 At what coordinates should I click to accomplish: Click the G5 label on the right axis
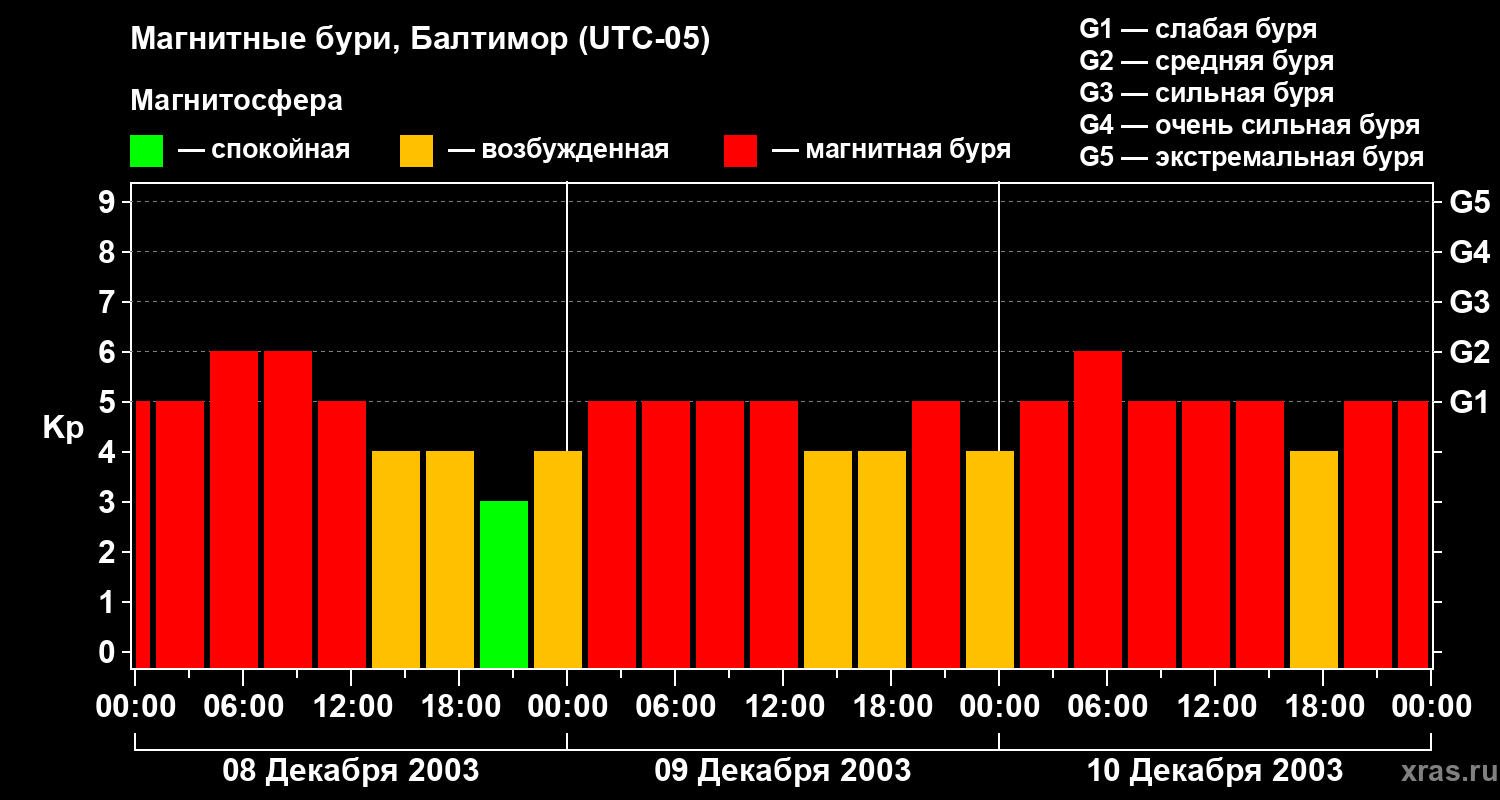coord(1469,202)
